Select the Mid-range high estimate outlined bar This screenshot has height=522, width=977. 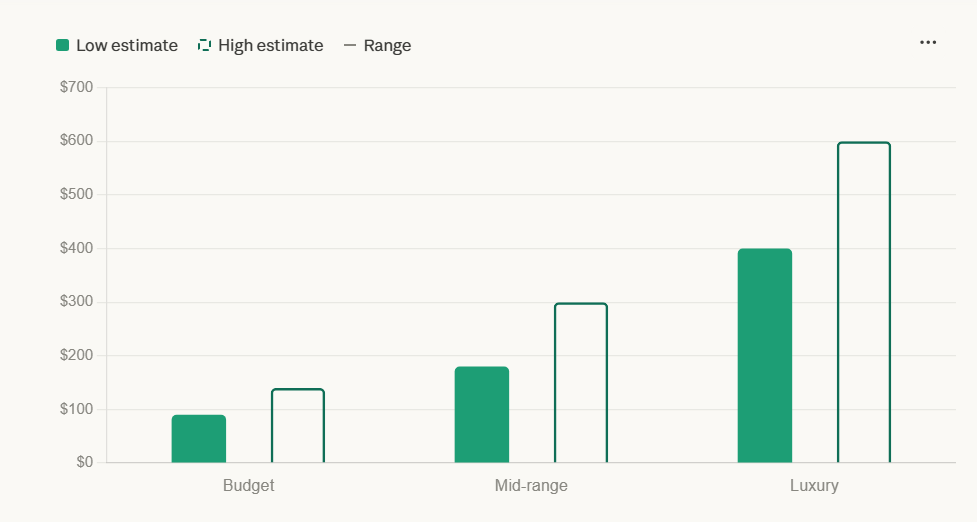(581, 382)
